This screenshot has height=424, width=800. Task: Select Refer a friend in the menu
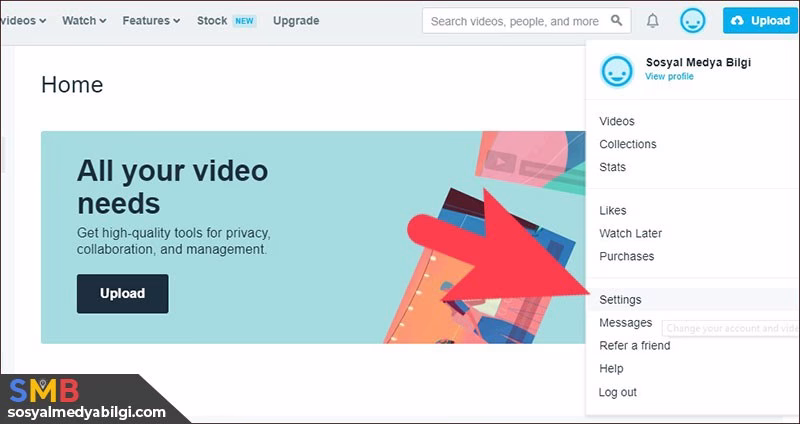(635, 346)
